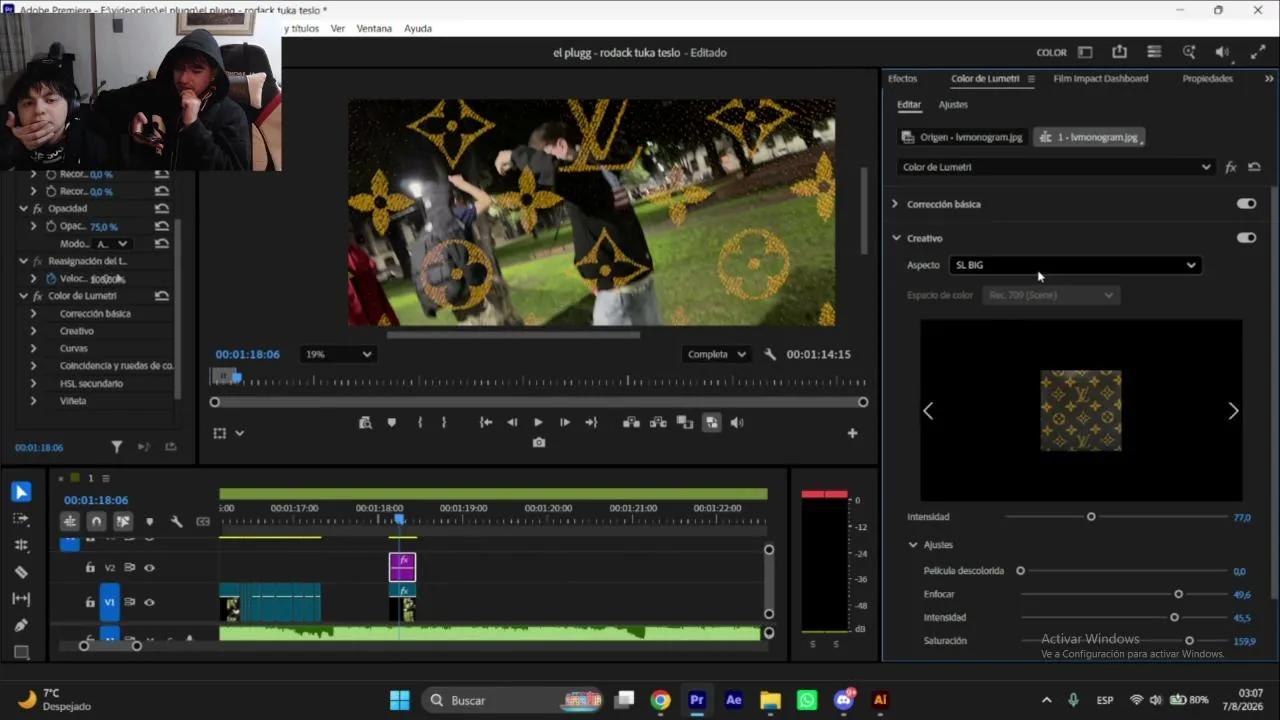The width and height of the screenshot is (1280, 720).
Task: Show the previous look preview
Action: (x=928, y=411)
